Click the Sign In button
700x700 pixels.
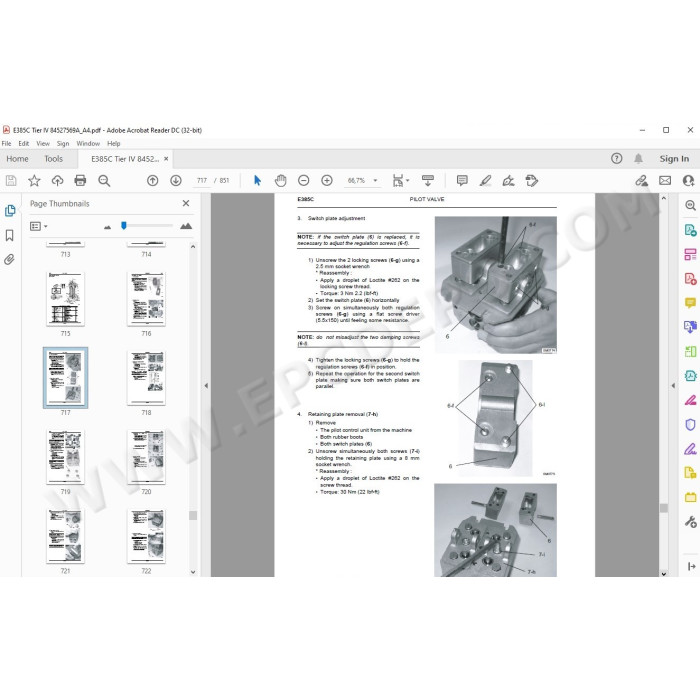(x=674, y=158)
